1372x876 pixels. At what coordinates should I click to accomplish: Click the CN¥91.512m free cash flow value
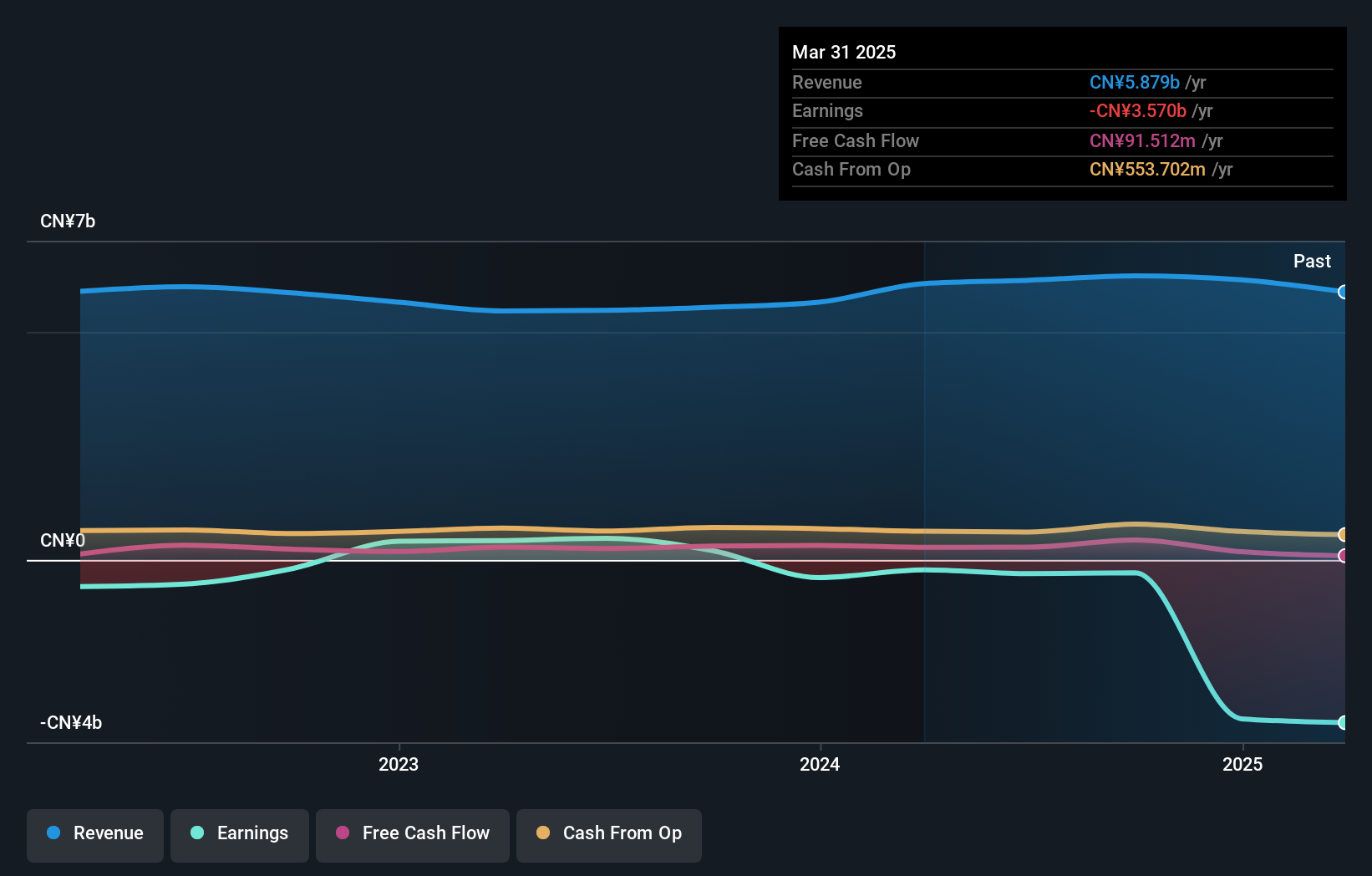(x=1142, y=140)
